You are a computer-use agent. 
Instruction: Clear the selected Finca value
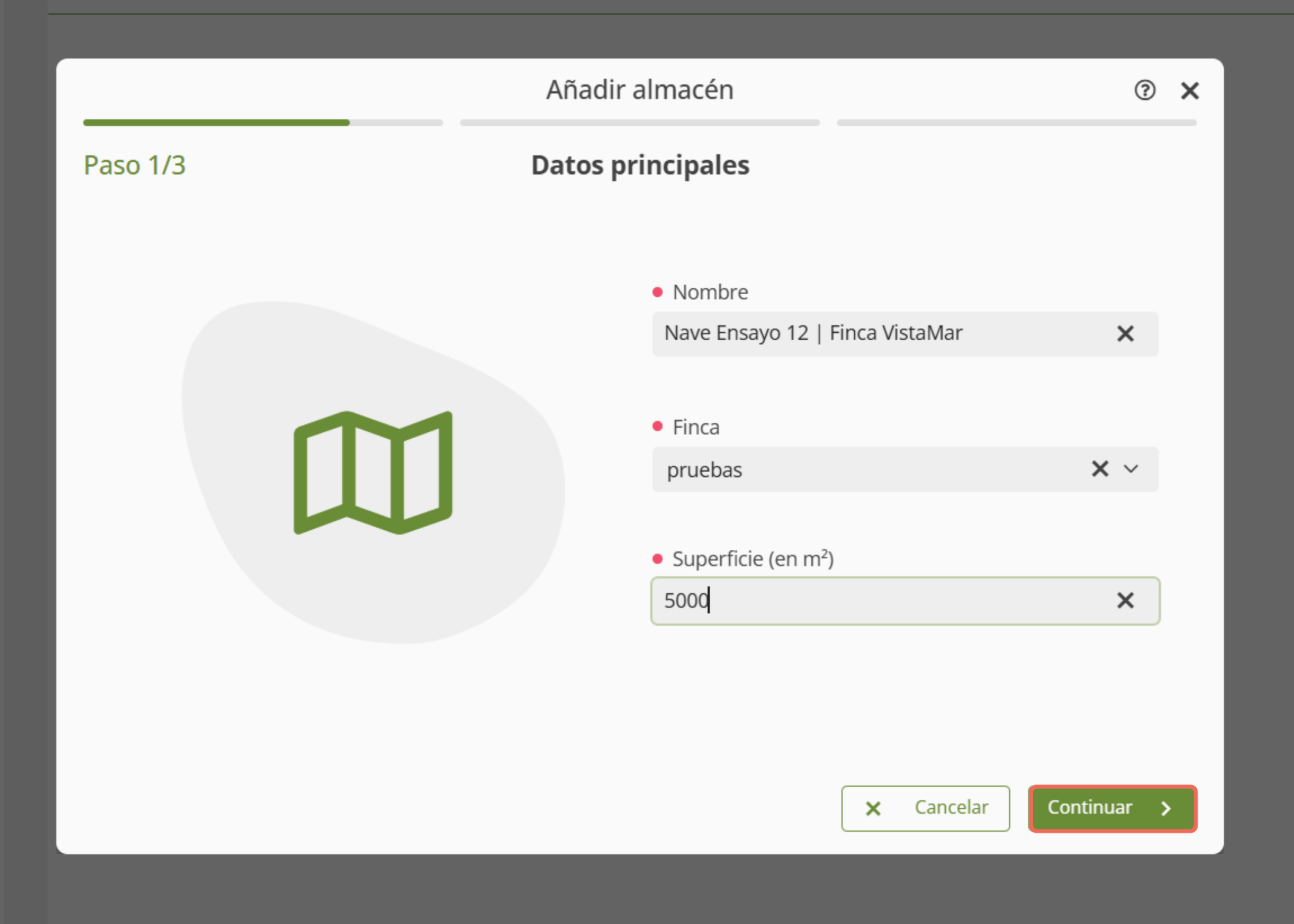pos(1099,469)
